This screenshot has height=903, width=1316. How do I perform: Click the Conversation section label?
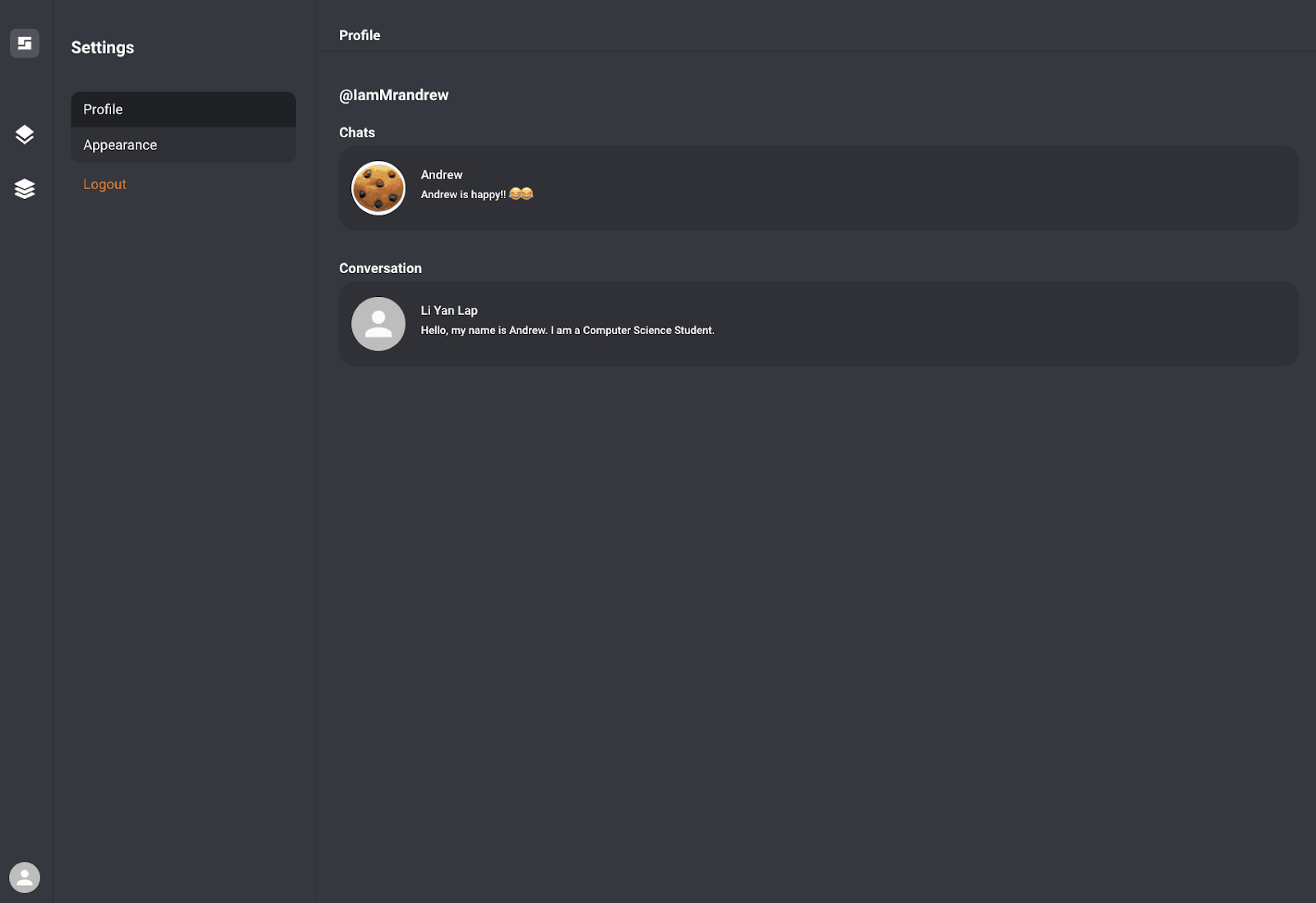pyautogui.click(x=380, y=268)
